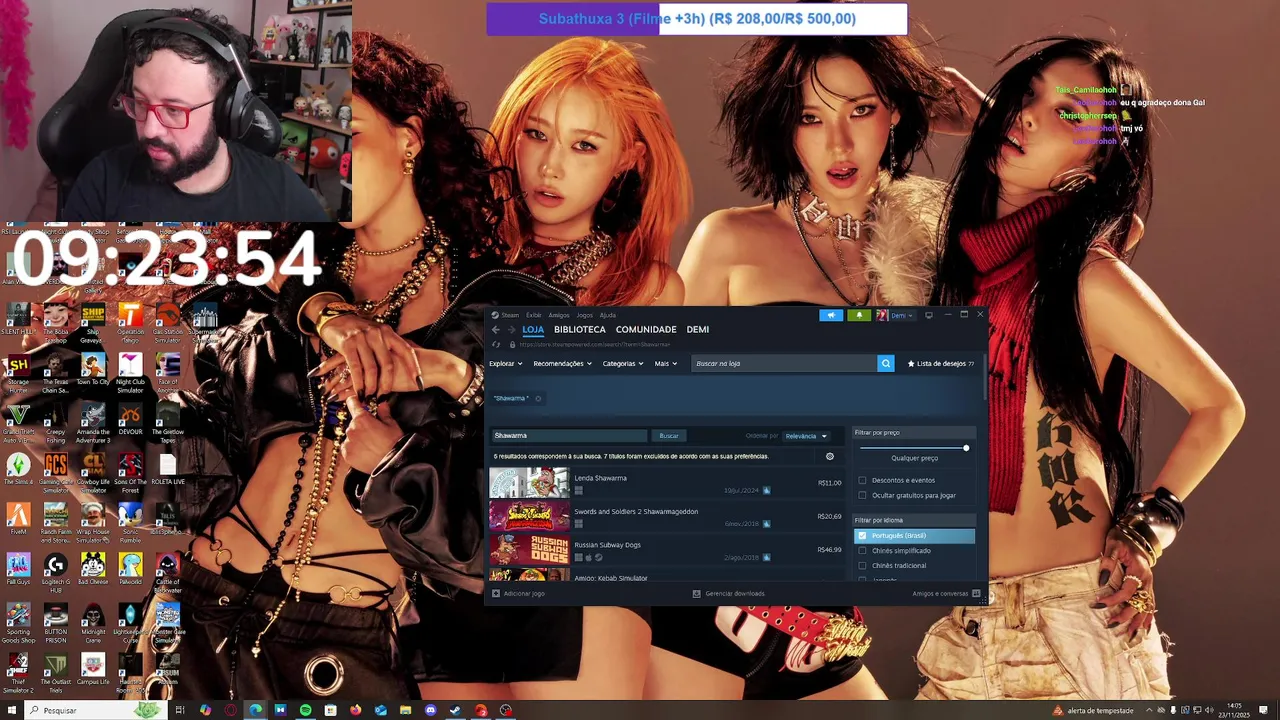This screenshot has width=1280, height=720.
Task: Select DEVOUR desktop shortcut
Action: coord(130,419)
